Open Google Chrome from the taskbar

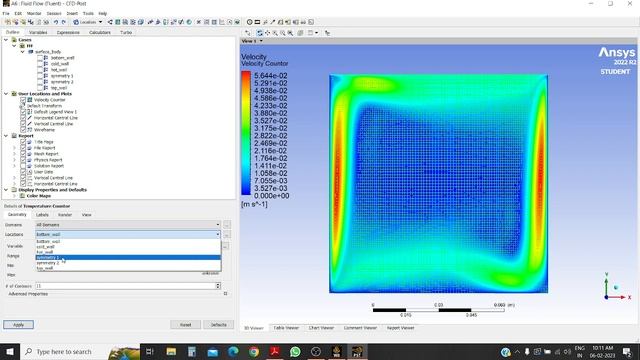tap(254, 351)
